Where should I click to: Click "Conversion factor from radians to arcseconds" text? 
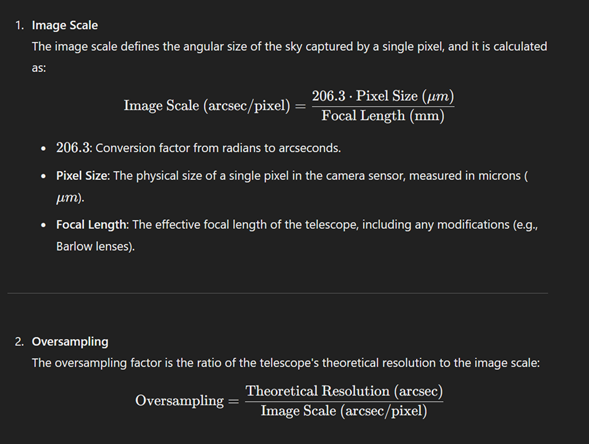(x=217, y=148)
